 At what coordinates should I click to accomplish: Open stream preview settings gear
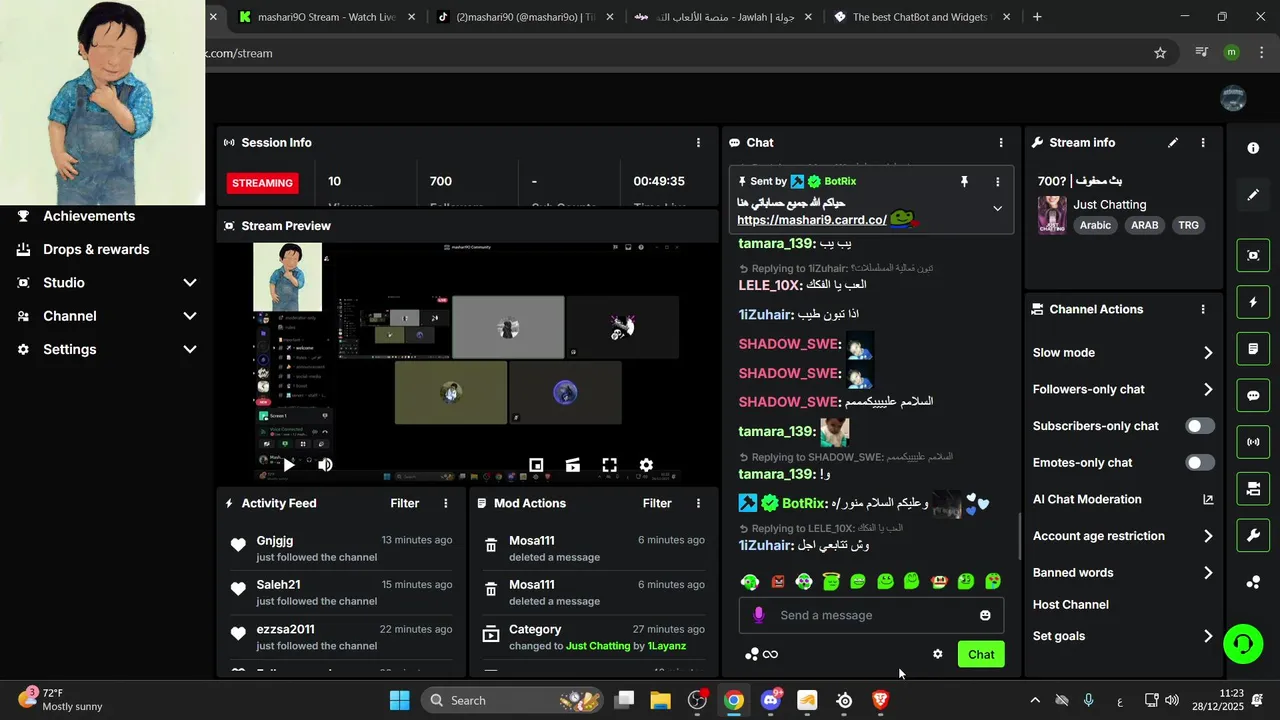click(646, 465)
